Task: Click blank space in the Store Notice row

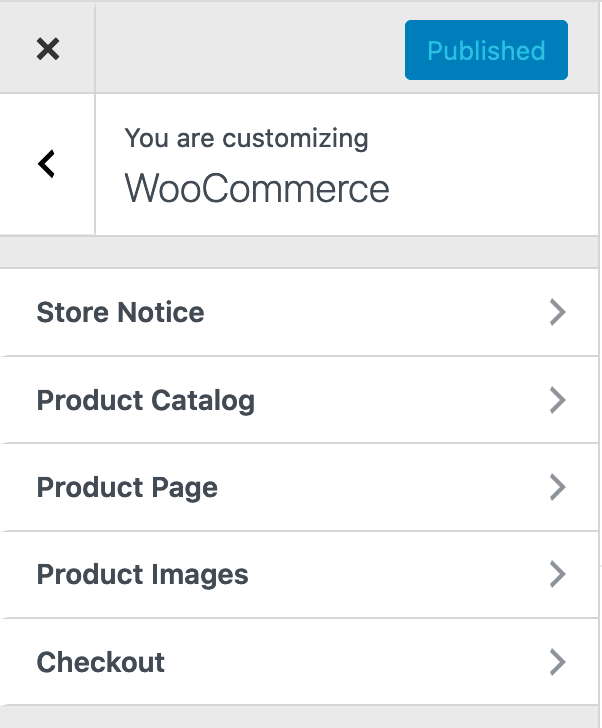Action: tap(380, 313)
